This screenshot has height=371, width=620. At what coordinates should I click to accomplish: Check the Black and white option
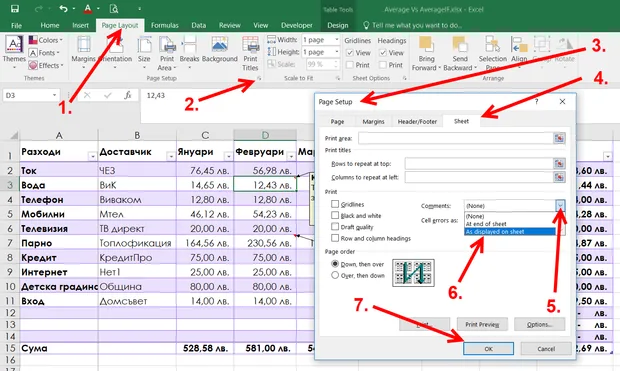click(x=335, y=215)
